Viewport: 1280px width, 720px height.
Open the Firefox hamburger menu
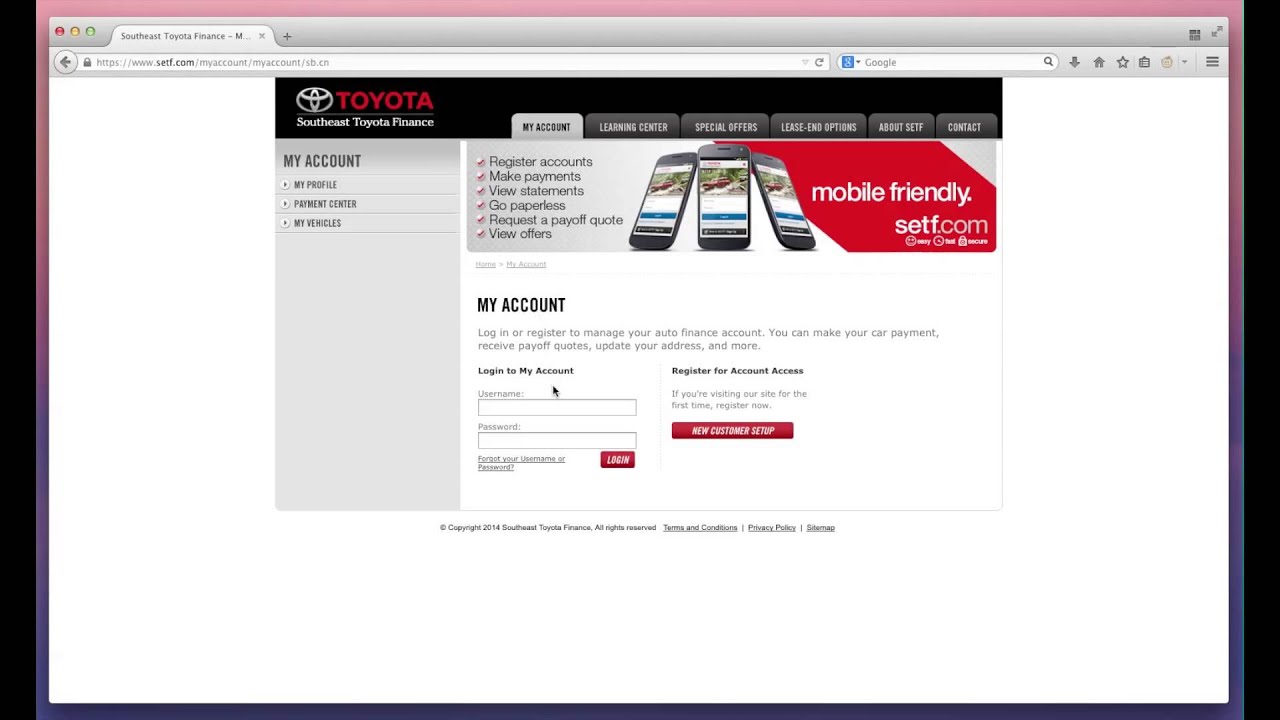(x=1212, y=62)
